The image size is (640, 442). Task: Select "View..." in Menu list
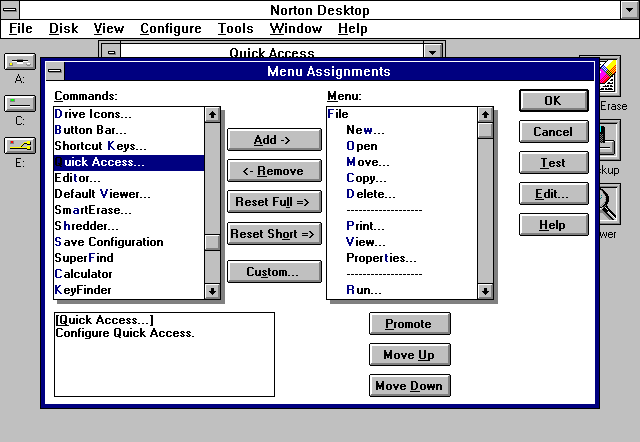coord(402,242)
